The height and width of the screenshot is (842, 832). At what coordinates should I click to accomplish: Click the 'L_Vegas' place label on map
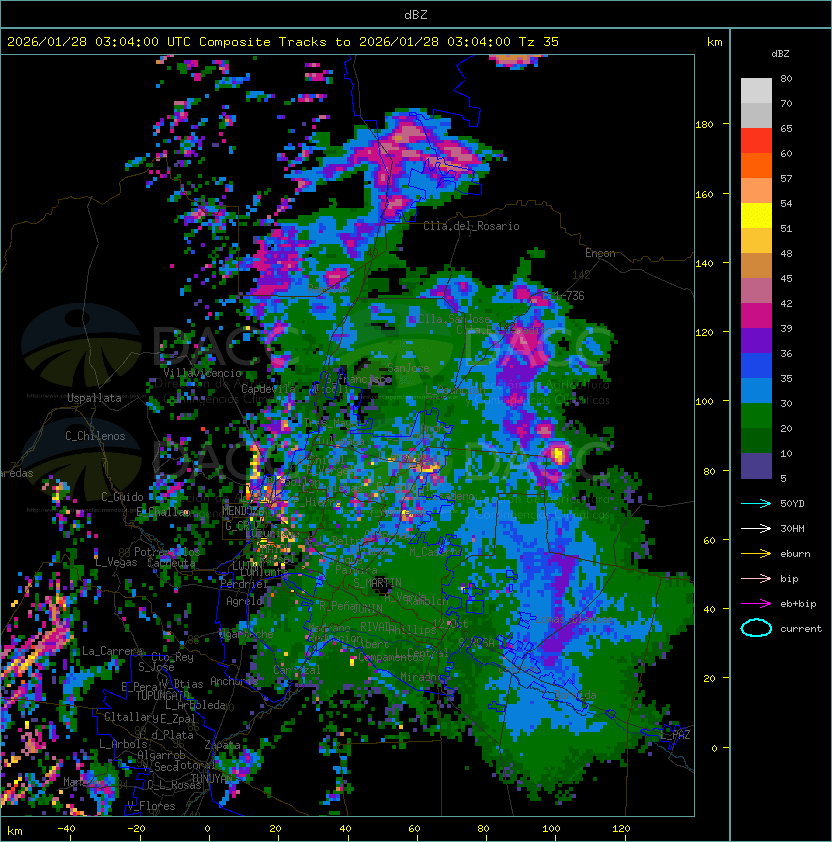click(116, 562)
